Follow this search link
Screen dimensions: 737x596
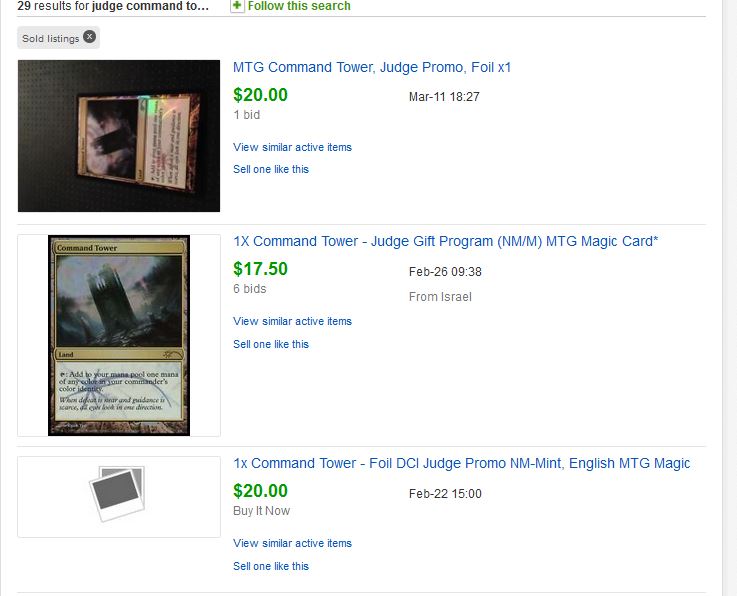(x=299, y=6)
